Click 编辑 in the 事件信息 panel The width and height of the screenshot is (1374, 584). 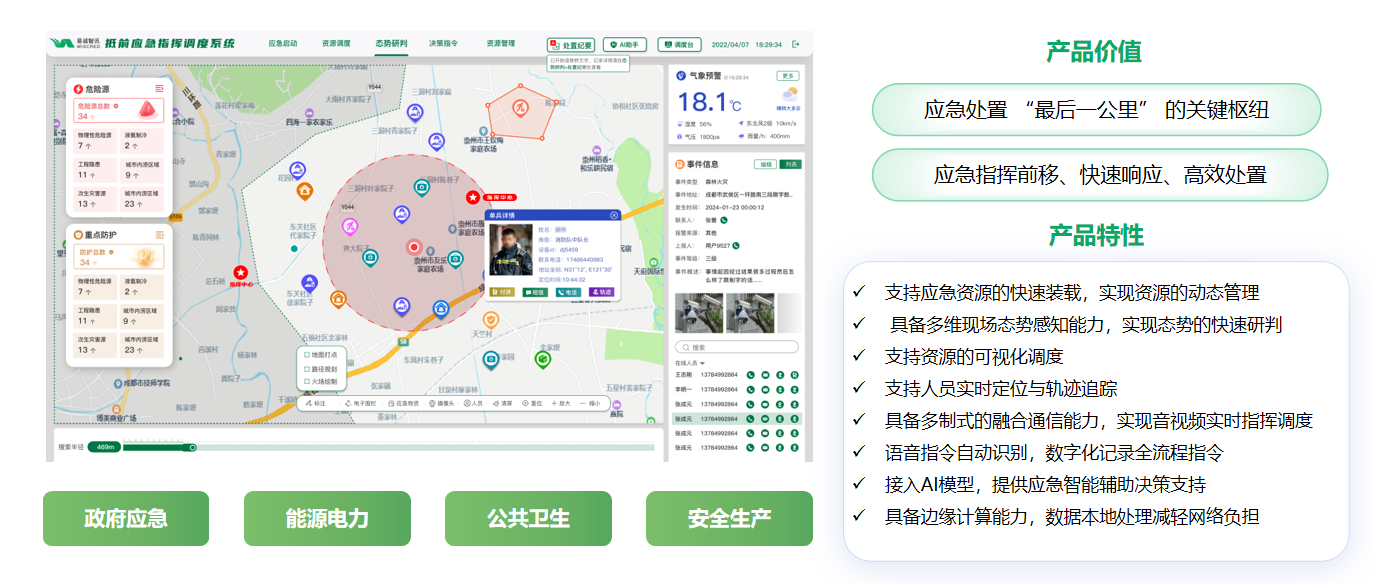766,164
